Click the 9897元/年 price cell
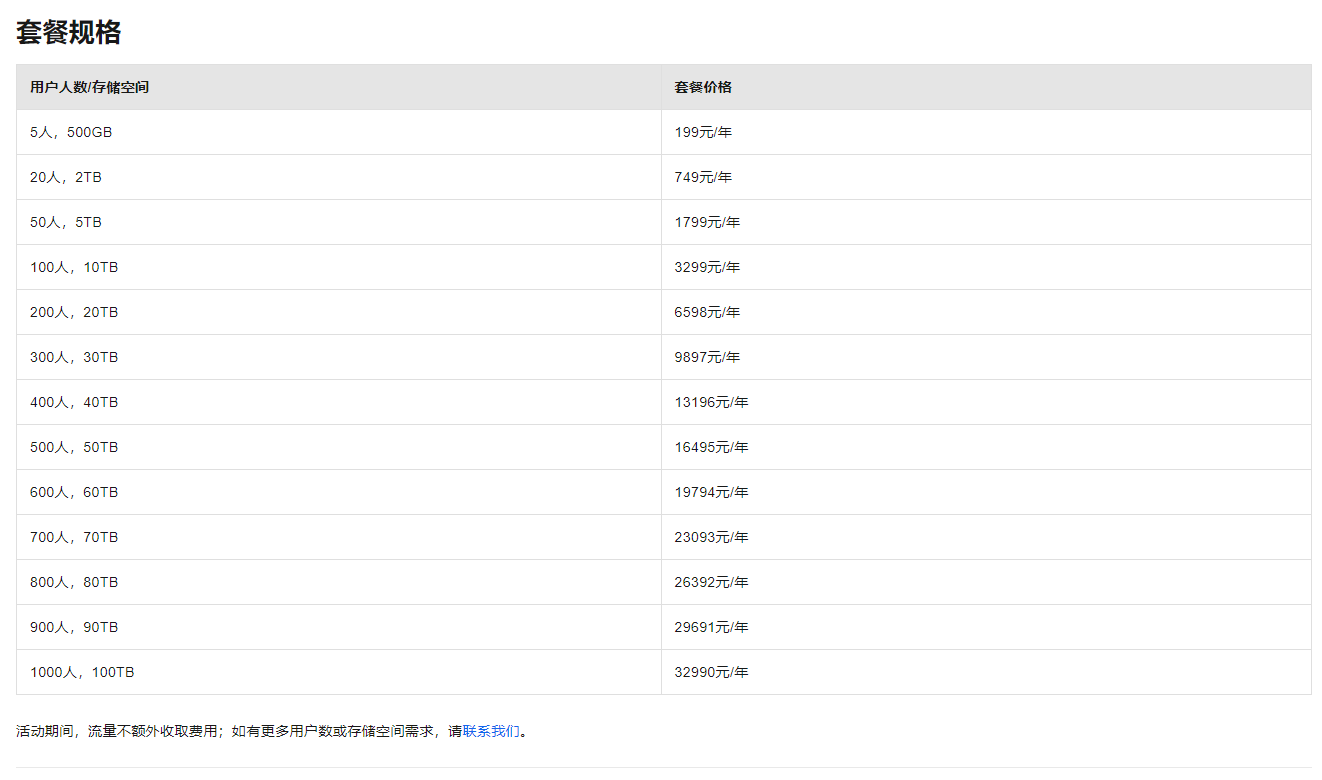 pos(707,357)
